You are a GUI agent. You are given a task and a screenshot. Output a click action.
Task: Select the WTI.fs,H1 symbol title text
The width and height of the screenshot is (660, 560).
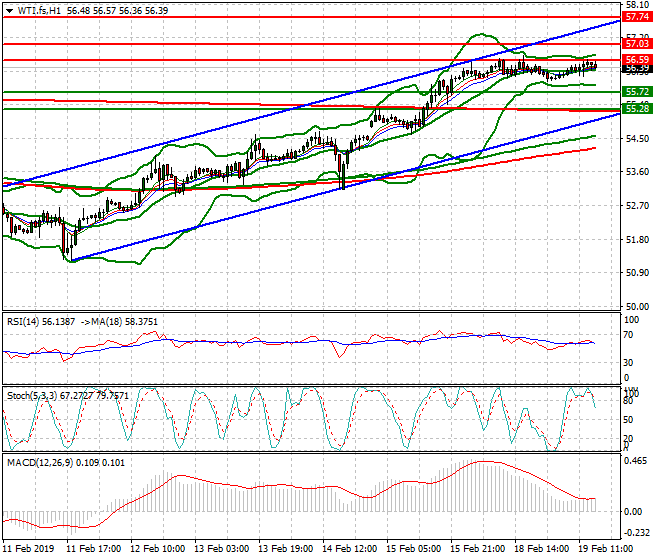(x=39, y=11)
